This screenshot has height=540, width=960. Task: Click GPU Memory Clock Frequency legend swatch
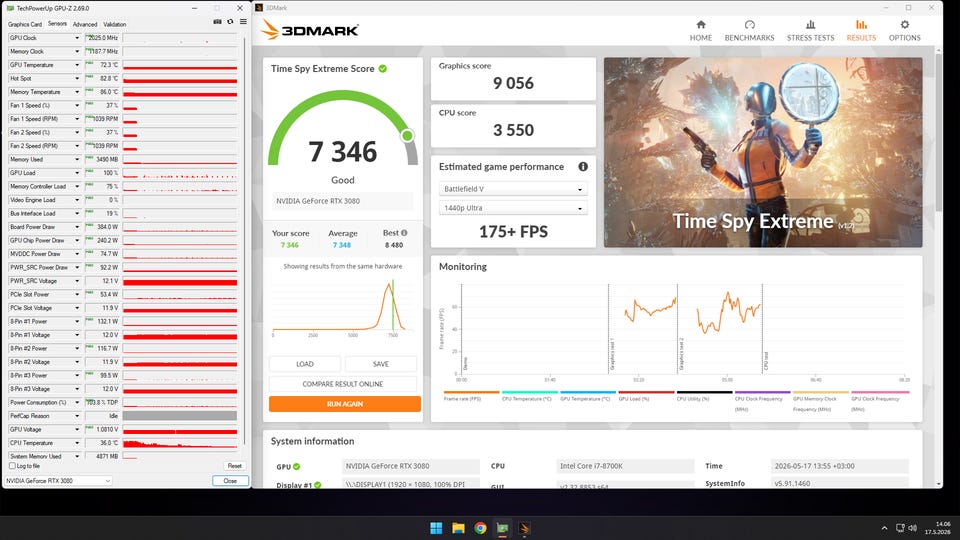(820, 392)
